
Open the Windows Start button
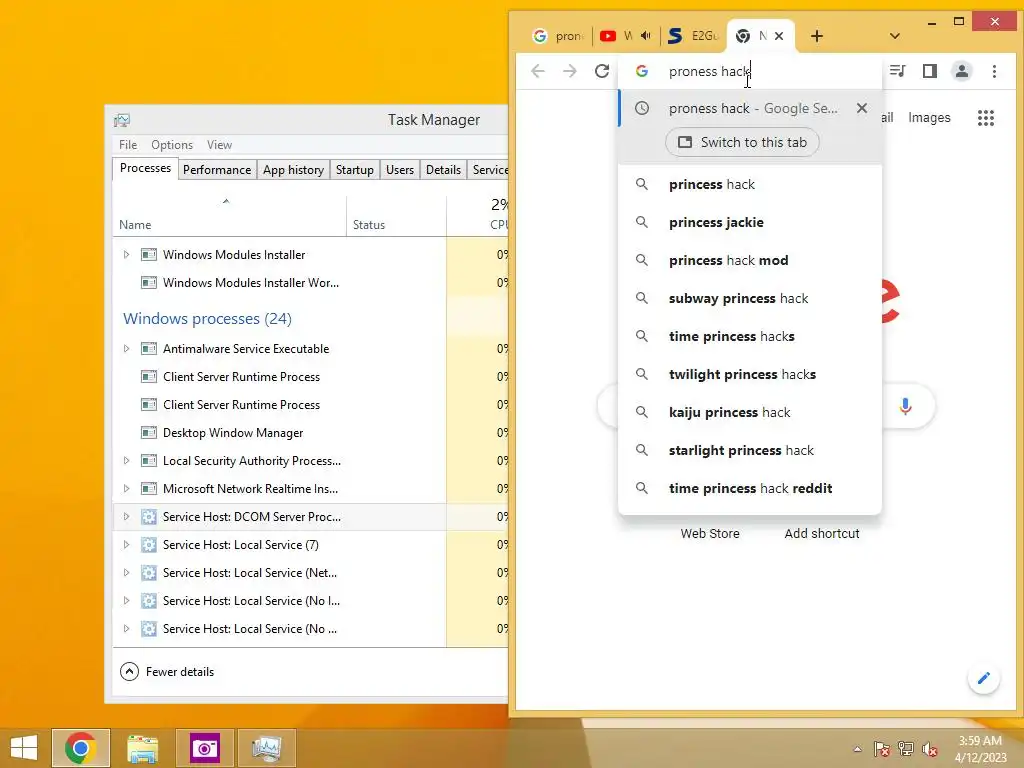click(24, 748)
